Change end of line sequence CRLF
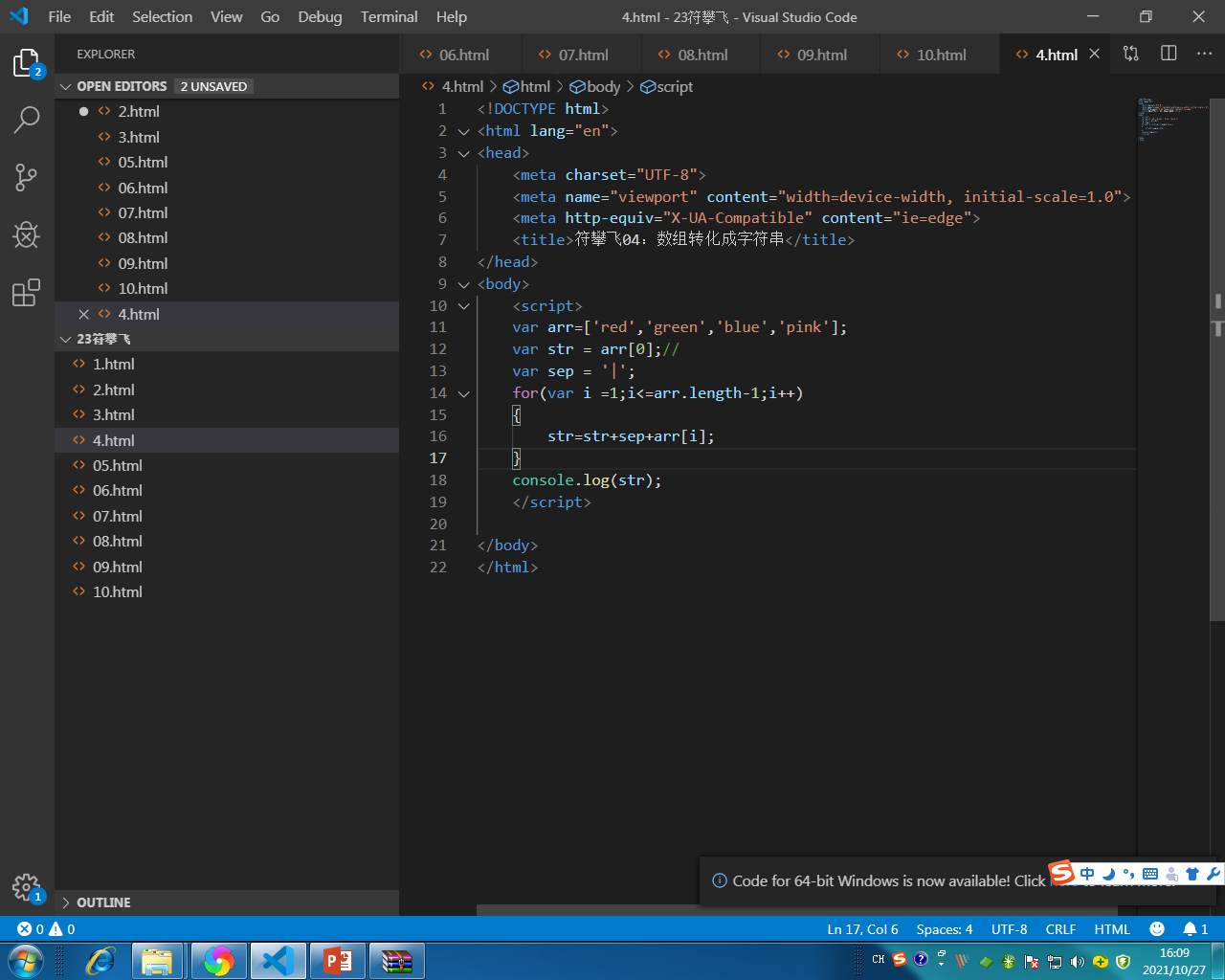This screenshot has height=980, width=1225. coord(1060,929)
